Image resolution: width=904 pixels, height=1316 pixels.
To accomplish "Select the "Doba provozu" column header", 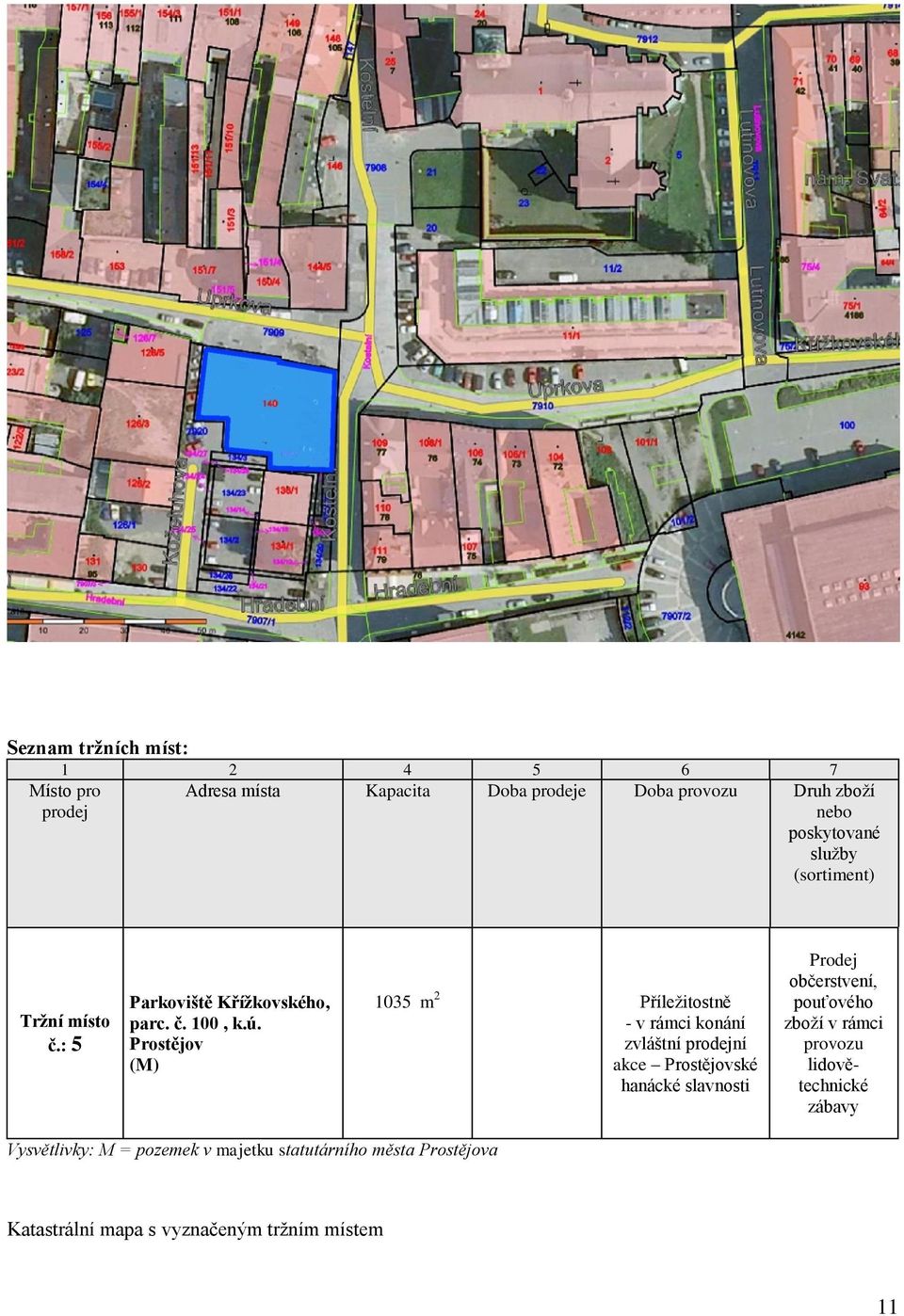I will point(685,791).
